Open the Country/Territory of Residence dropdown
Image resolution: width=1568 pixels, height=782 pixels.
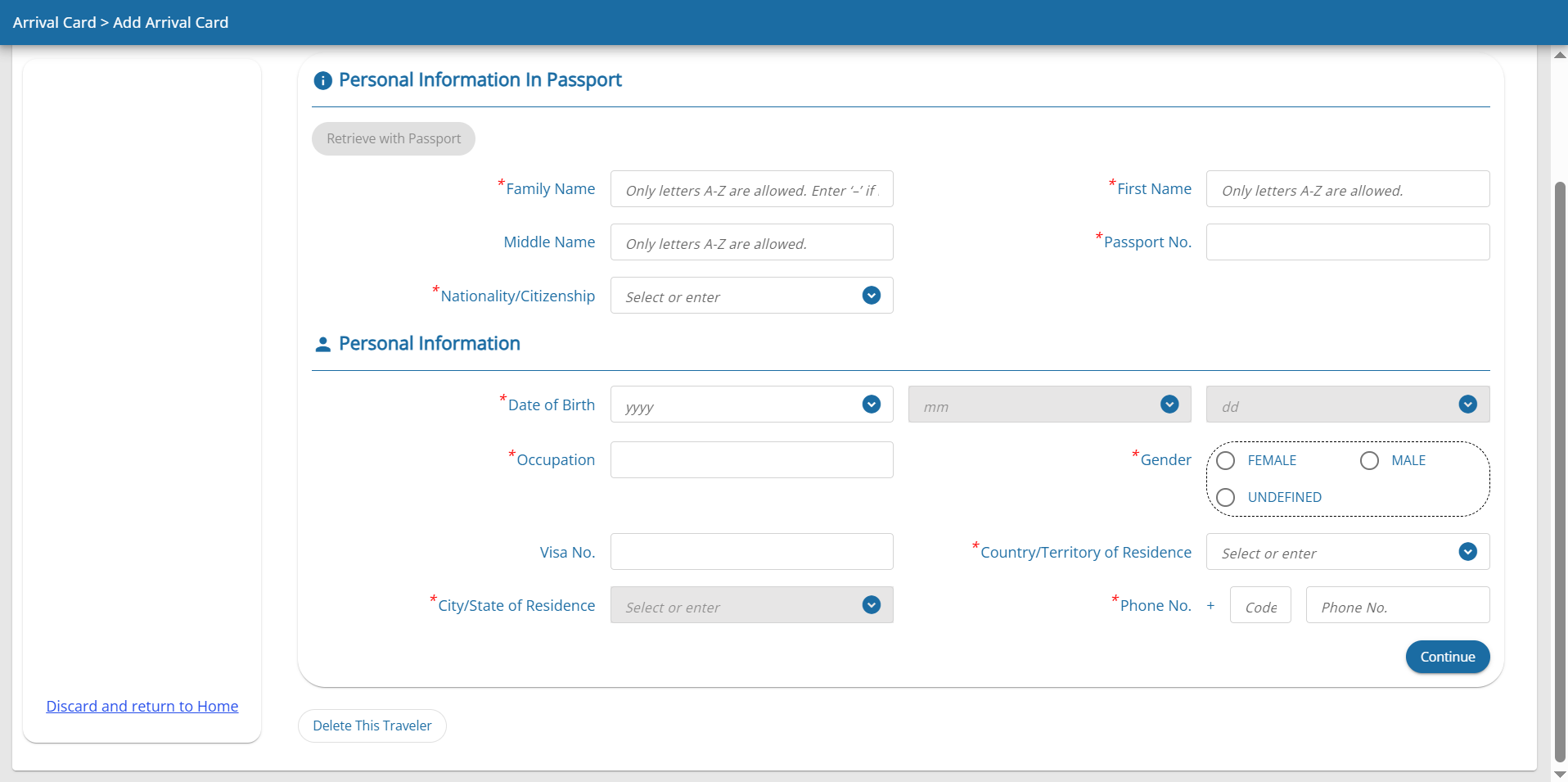(x=1467, y=551)
